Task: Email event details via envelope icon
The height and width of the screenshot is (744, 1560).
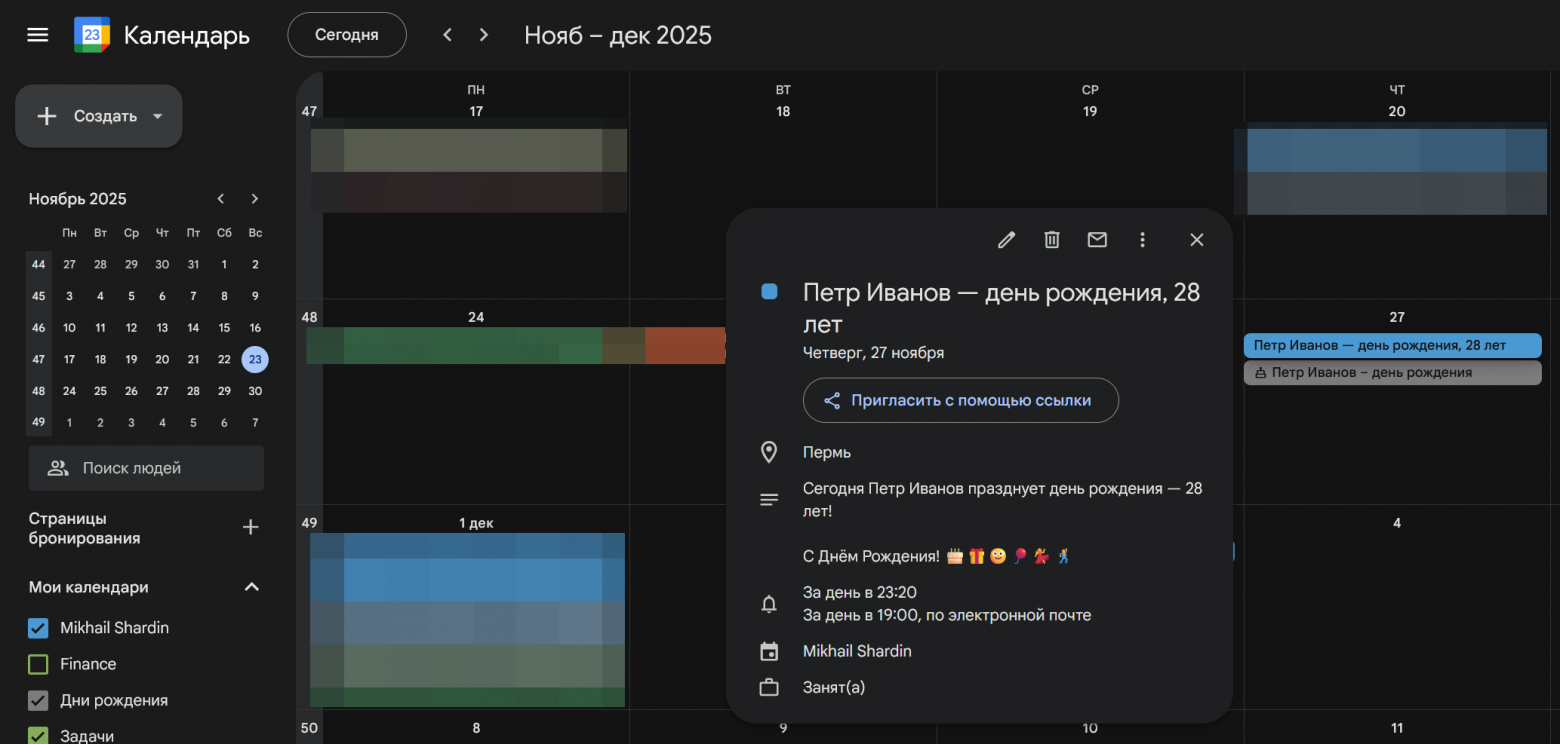Action: tap(1097, 240)
